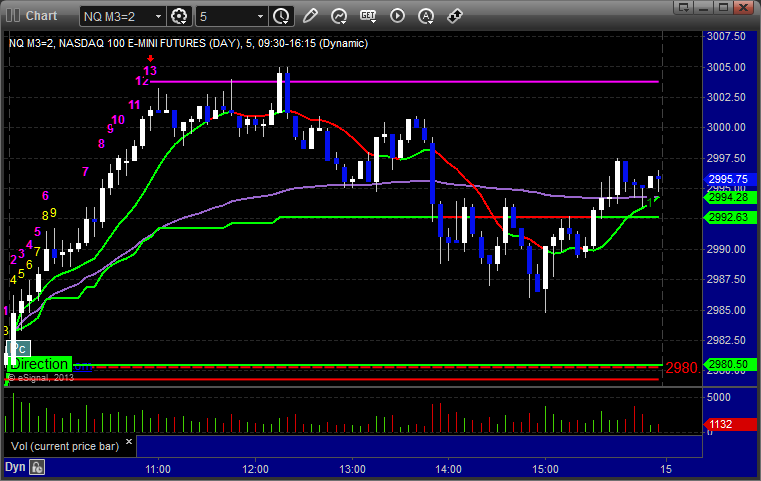Click the Pc marker box
Screen dimensions: 761x481
[x=18, y=348]
